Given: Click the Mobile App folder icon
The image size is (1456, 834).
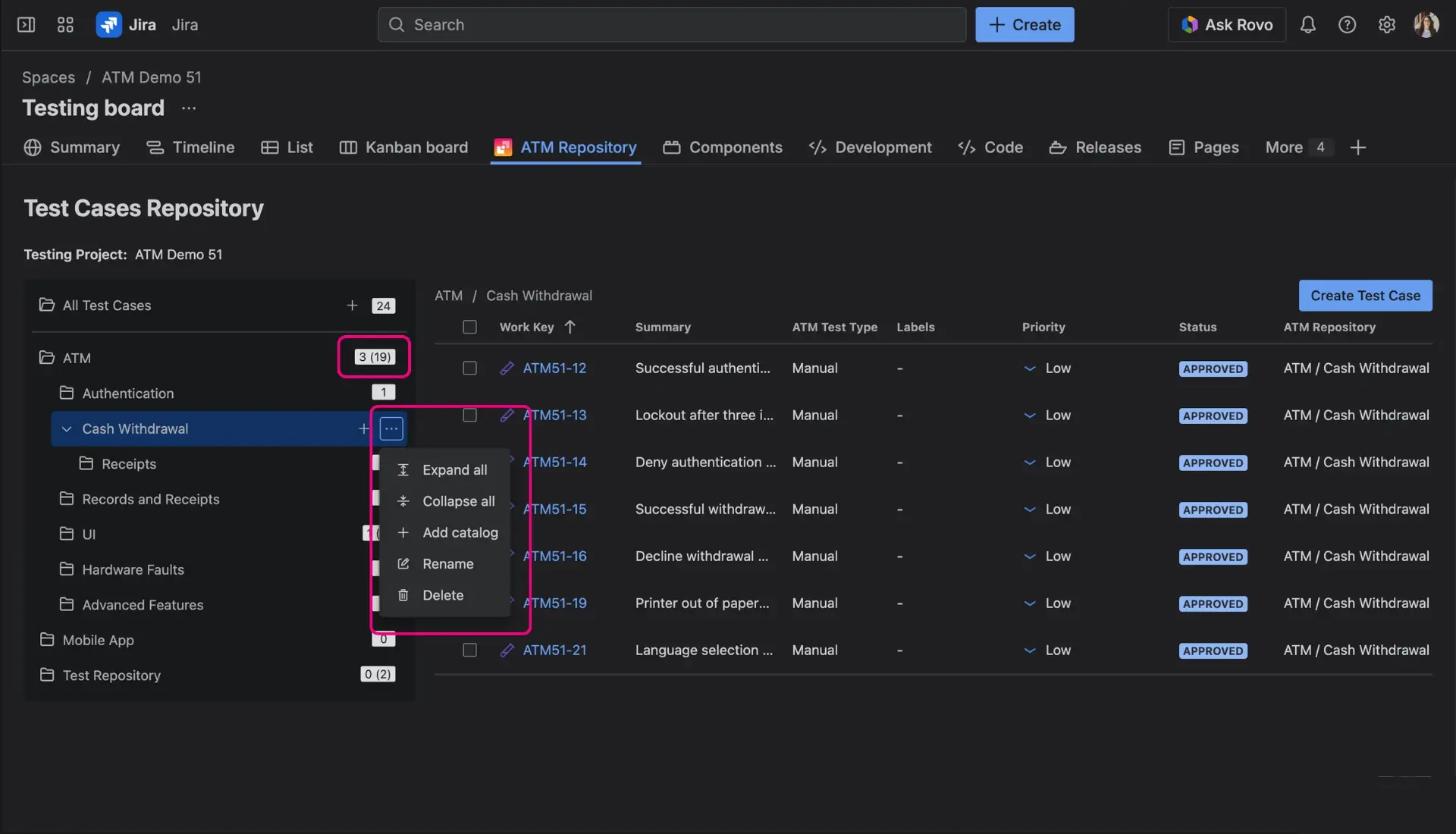Looking at the screenshot, I should click(47, 640).
